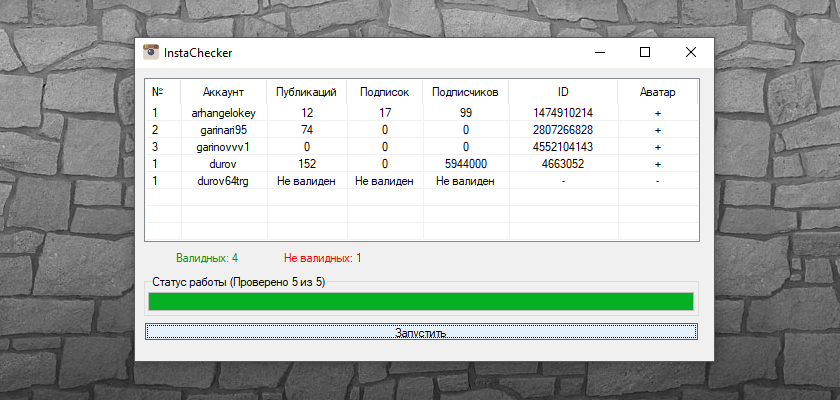Click the ID value 2807266828

pyautogui.click(x=563, y=130)
